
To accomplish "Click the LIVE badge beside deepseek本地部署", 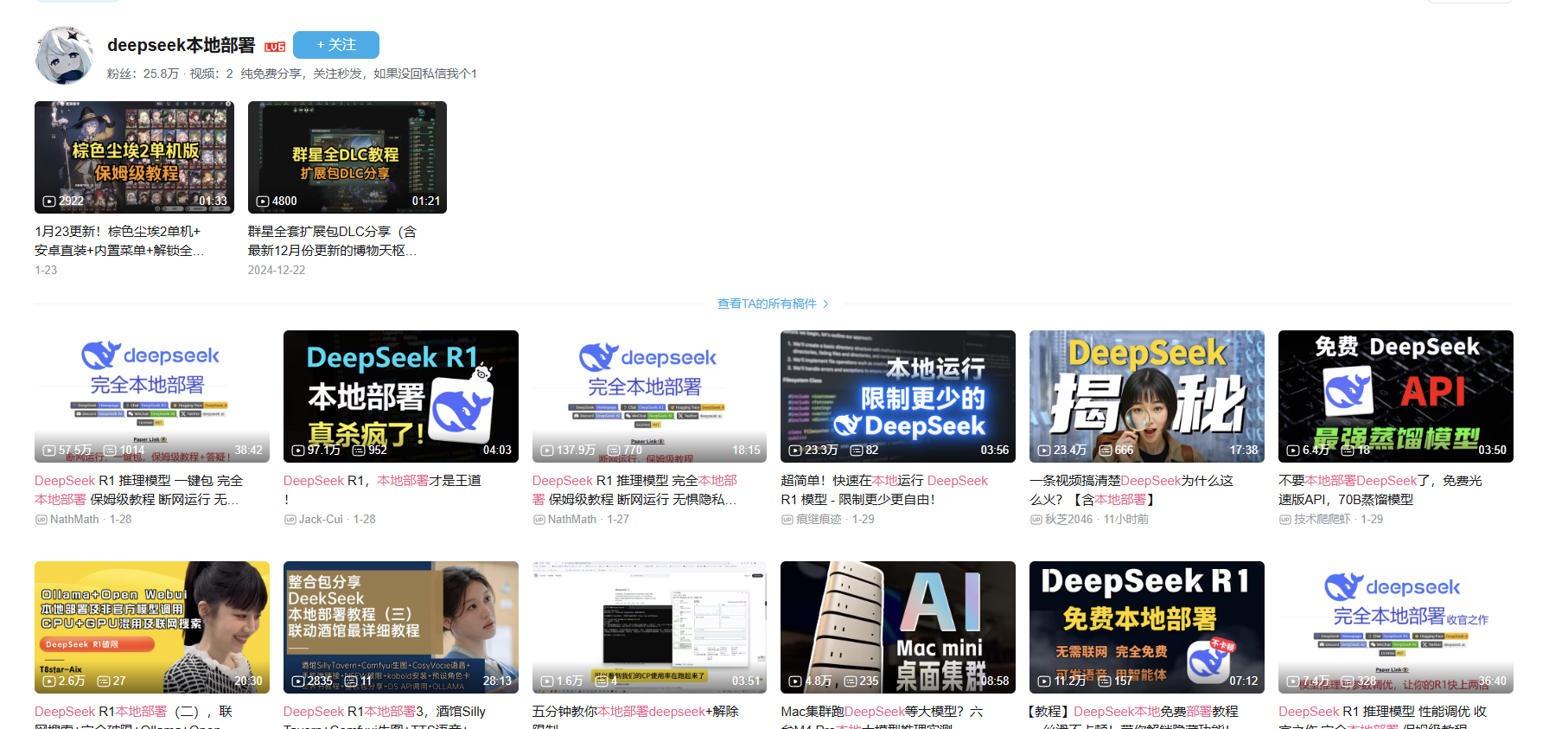I will click(275, 47).
